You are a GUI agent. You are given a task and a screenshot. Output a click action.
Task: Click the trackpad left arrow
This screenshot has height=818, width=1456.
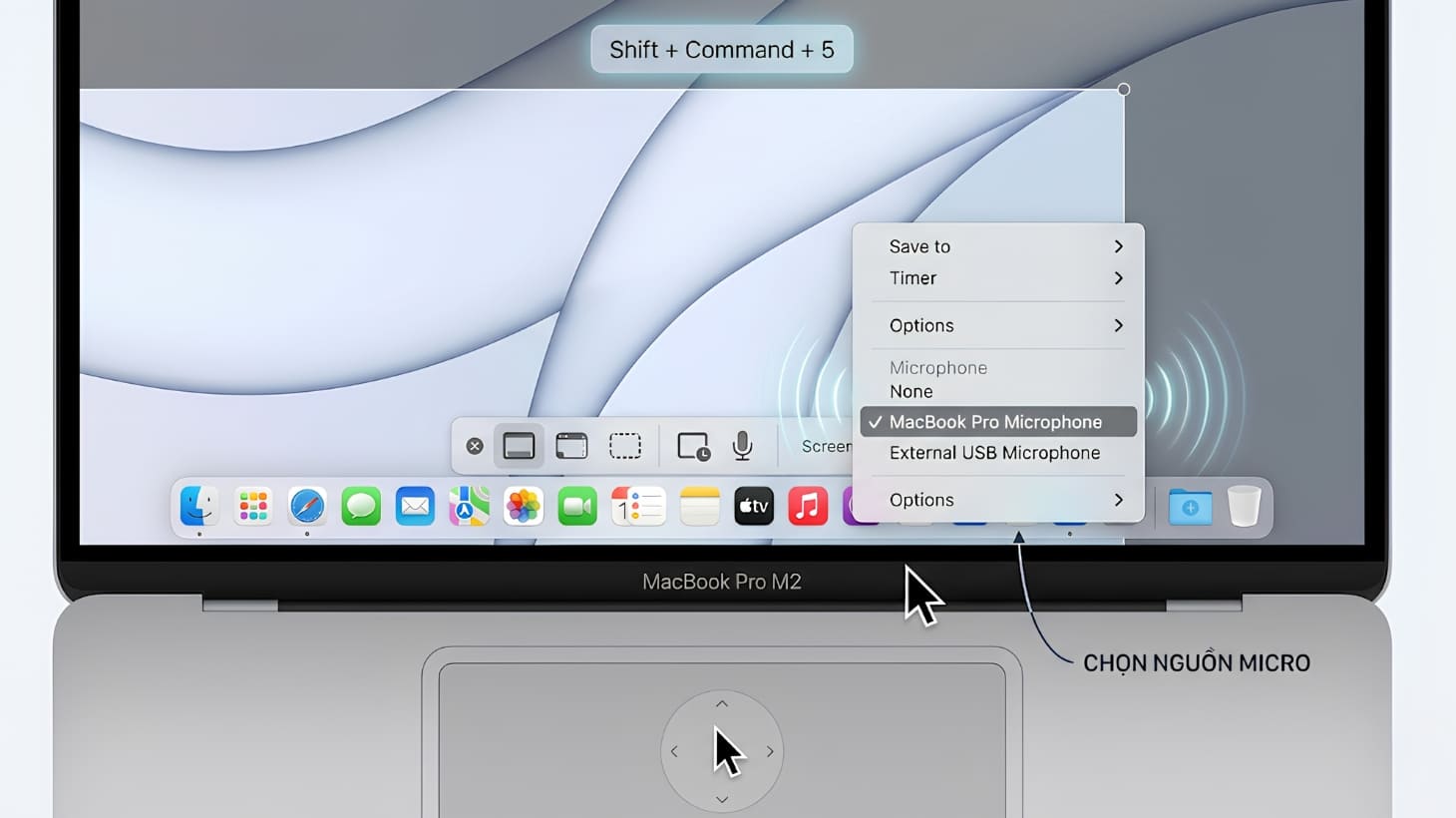pos(674,751)
